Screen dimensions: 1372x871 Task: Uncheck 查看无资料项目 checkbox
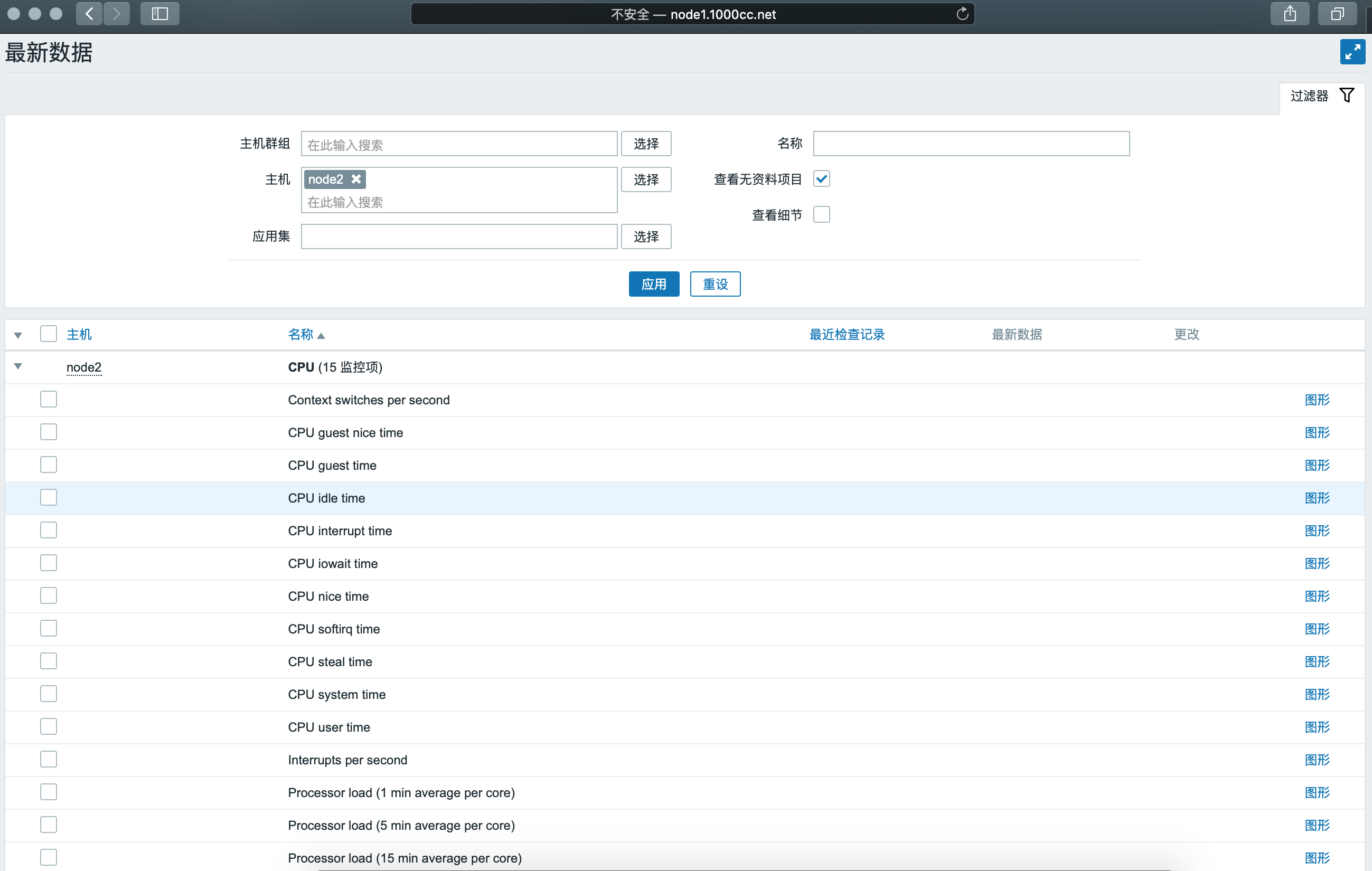pyautogui.click(x=821, y=179)
